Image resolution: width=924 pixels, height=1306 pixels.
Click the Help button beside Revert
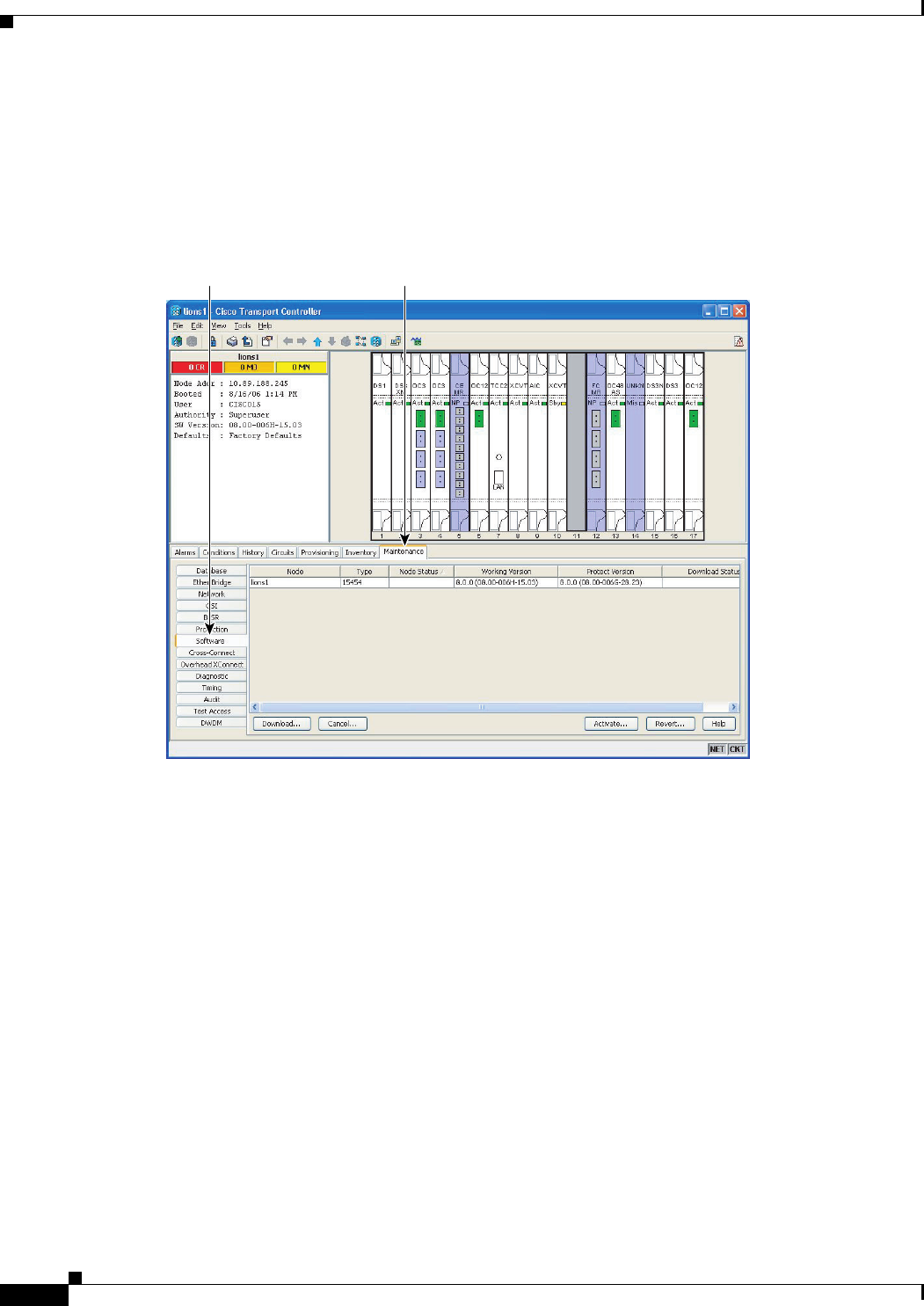[x=719, y=724]
